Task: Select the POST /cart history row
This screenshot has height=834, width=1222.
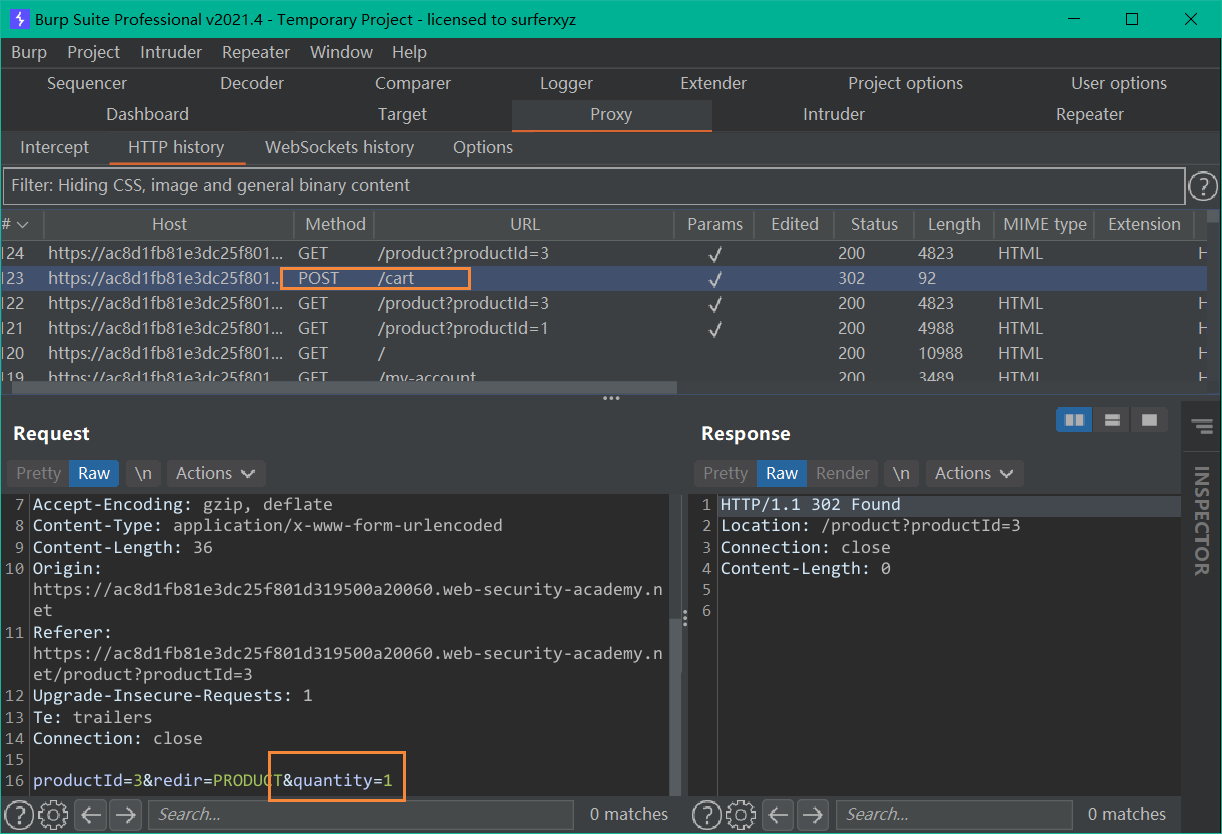Action: point(603,278)
